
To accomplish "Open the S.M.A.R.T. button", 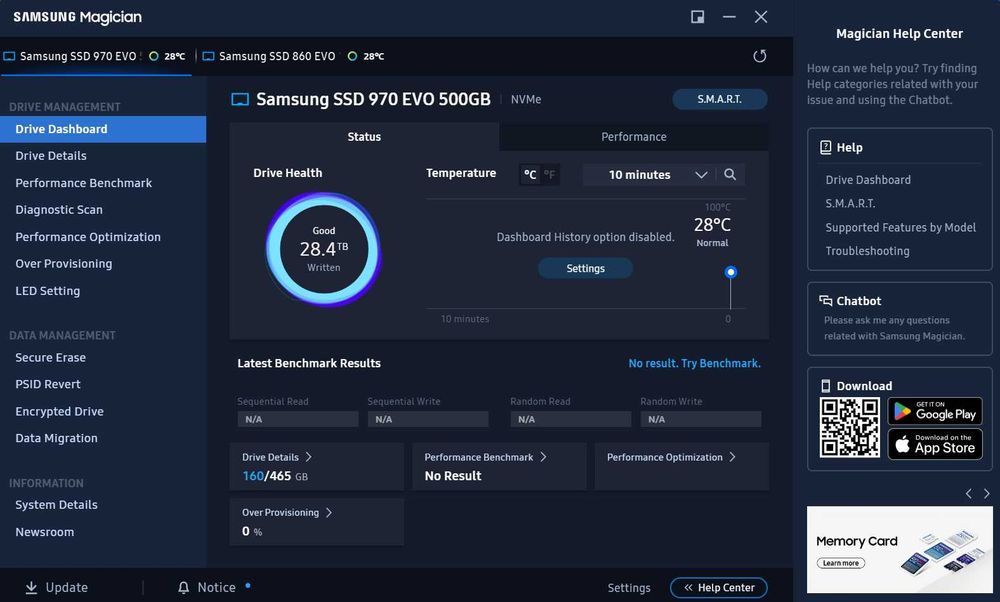I will click(719, 99).
